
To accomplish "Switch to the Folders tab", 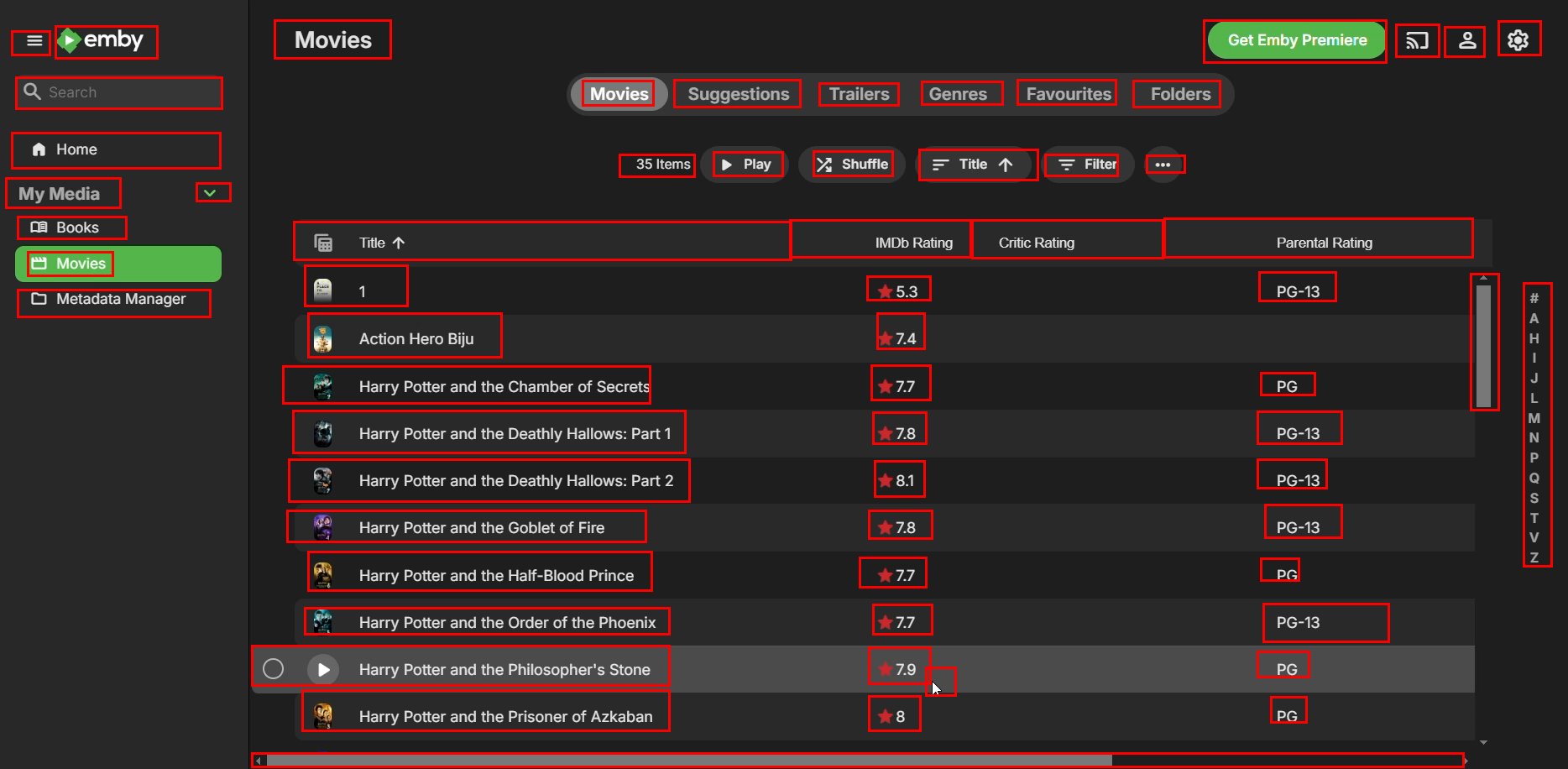I will click(1181, 94).
